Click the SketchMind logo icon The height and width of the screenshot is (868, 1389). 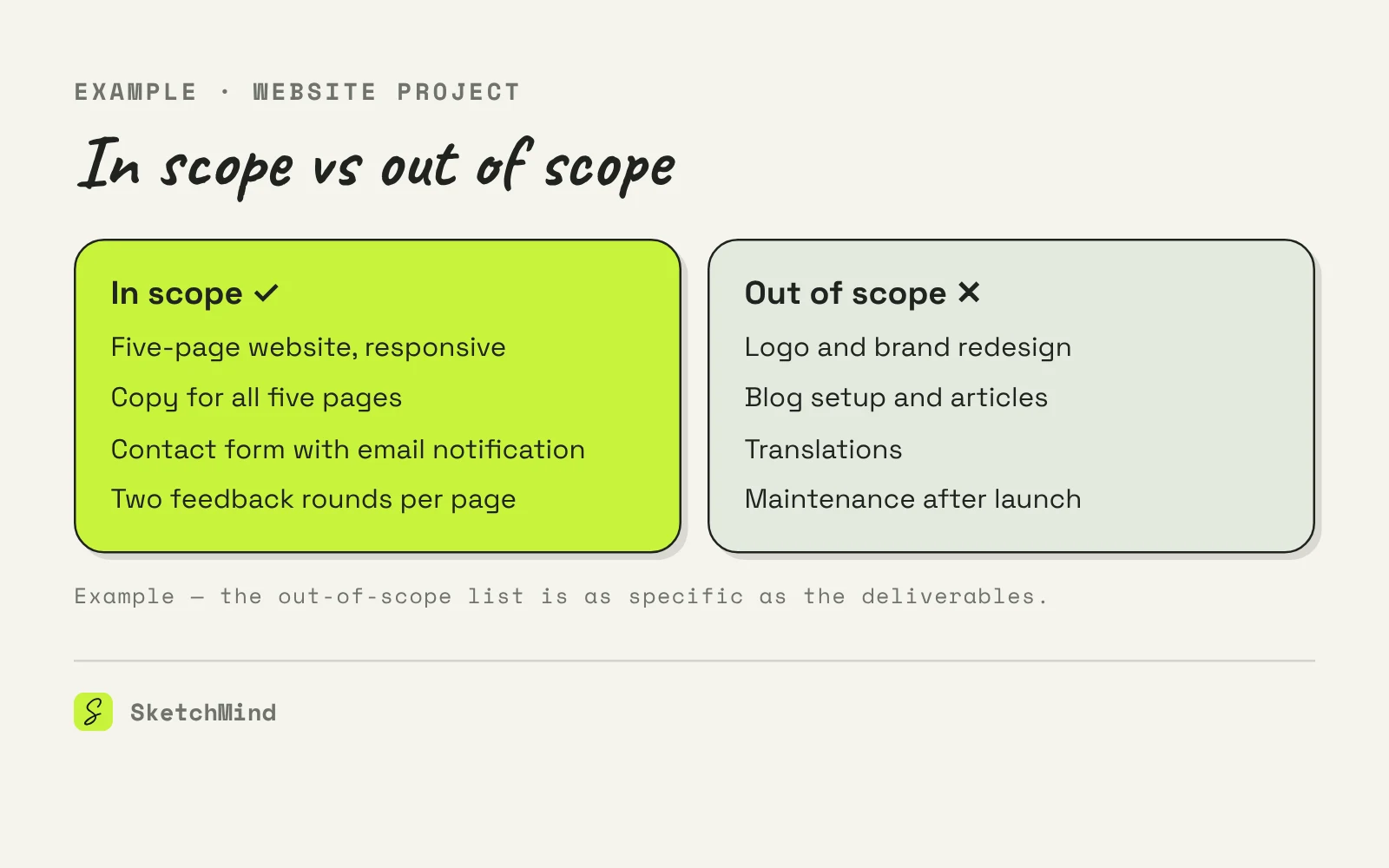coord(93,712)
